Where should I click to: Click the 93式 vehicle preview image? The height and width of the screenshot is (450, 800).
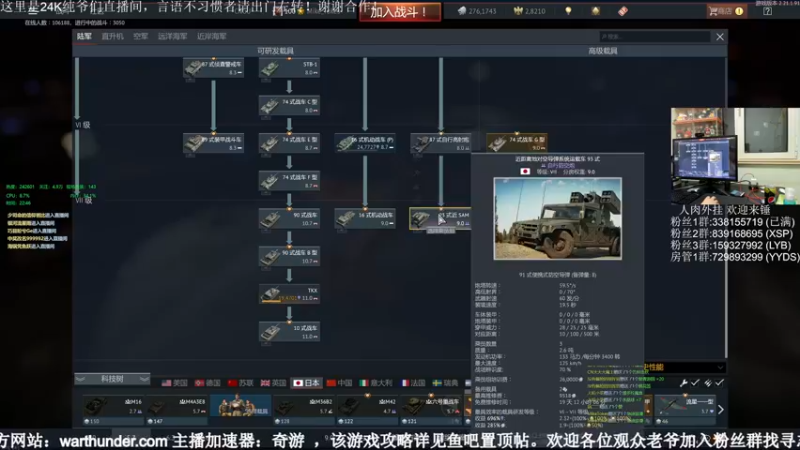click(558, 218)
